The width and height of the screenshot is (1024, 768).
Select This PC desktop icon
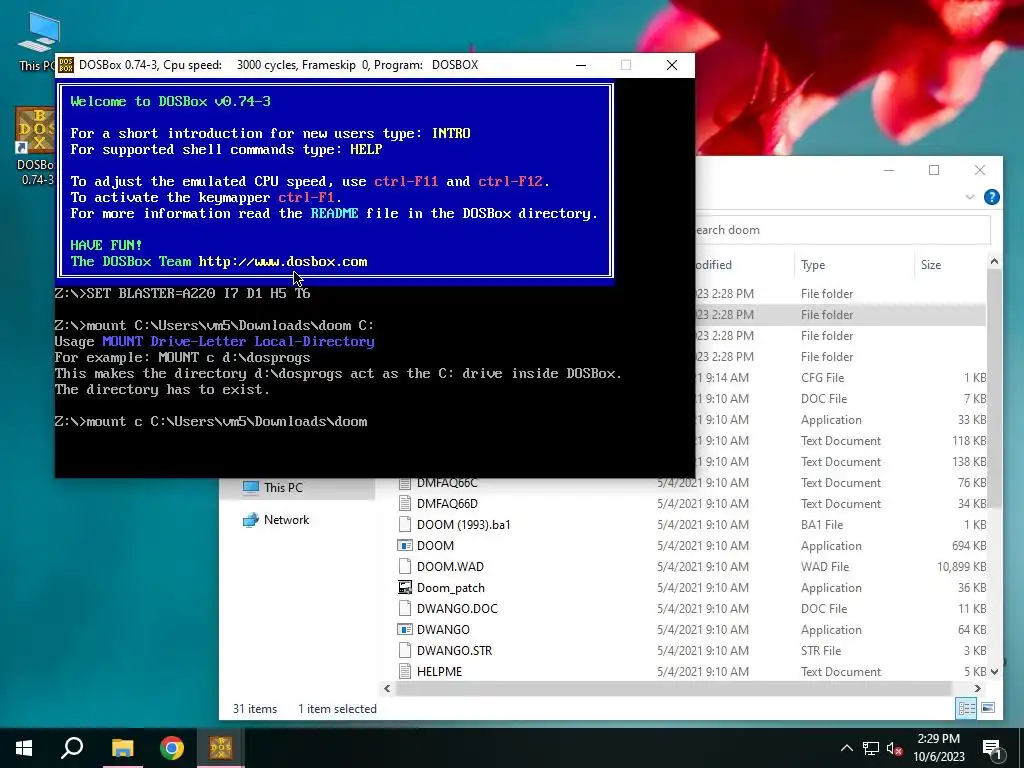point(37,41)
